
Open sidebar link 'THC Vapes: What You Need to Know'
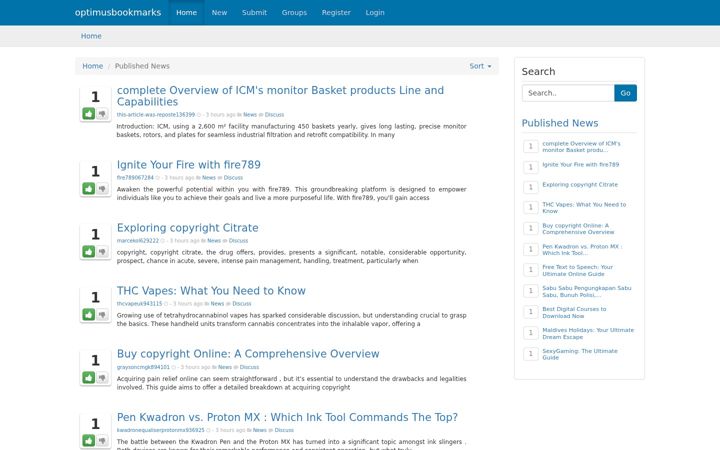click(584, 208)
